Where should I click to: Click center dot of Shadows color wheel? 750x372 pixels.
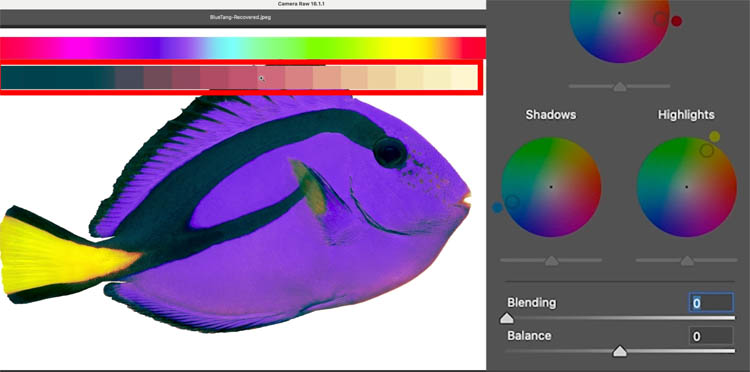551,187
